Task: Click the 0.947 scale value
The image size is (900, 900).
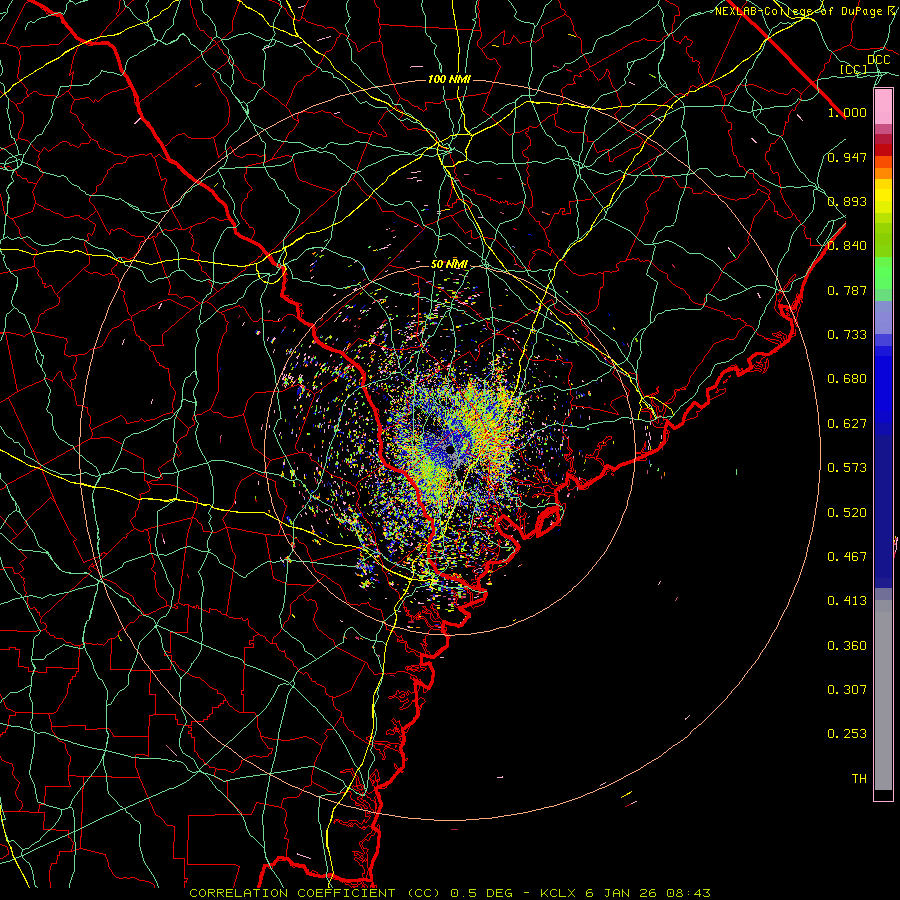Action: [847, 157]
